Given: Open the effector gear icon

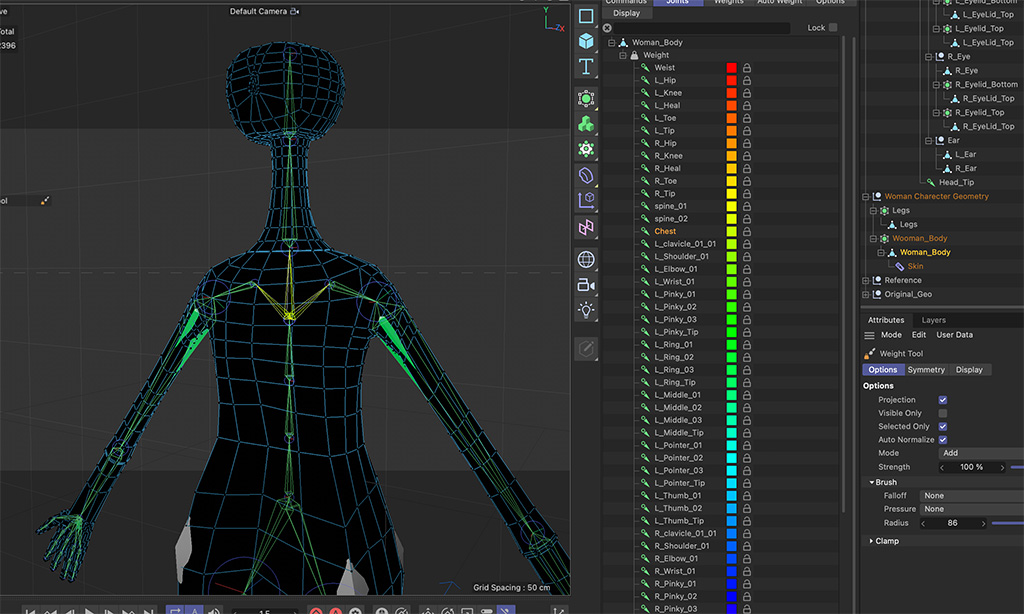Looking at the screenshot, I should pyautogui.click(x=586, y=149).
